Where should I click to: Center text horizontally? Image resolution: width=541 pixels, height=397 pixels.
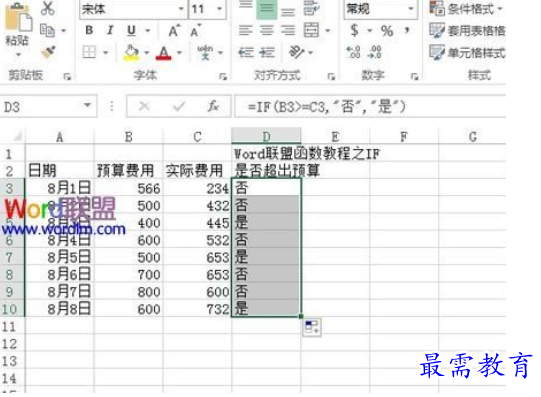[x=267, y=30]
